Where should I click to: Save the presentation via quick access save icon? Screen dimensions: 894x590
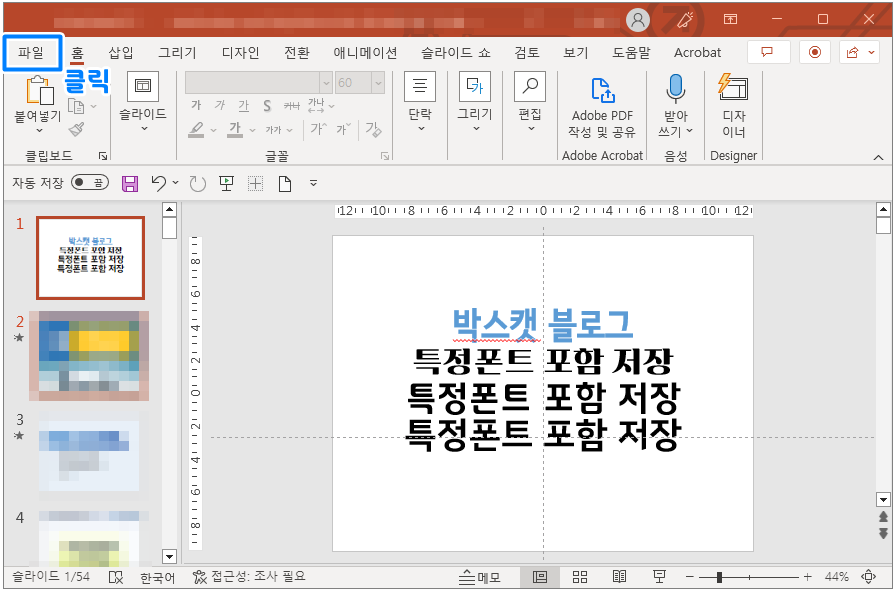[130, 183]
